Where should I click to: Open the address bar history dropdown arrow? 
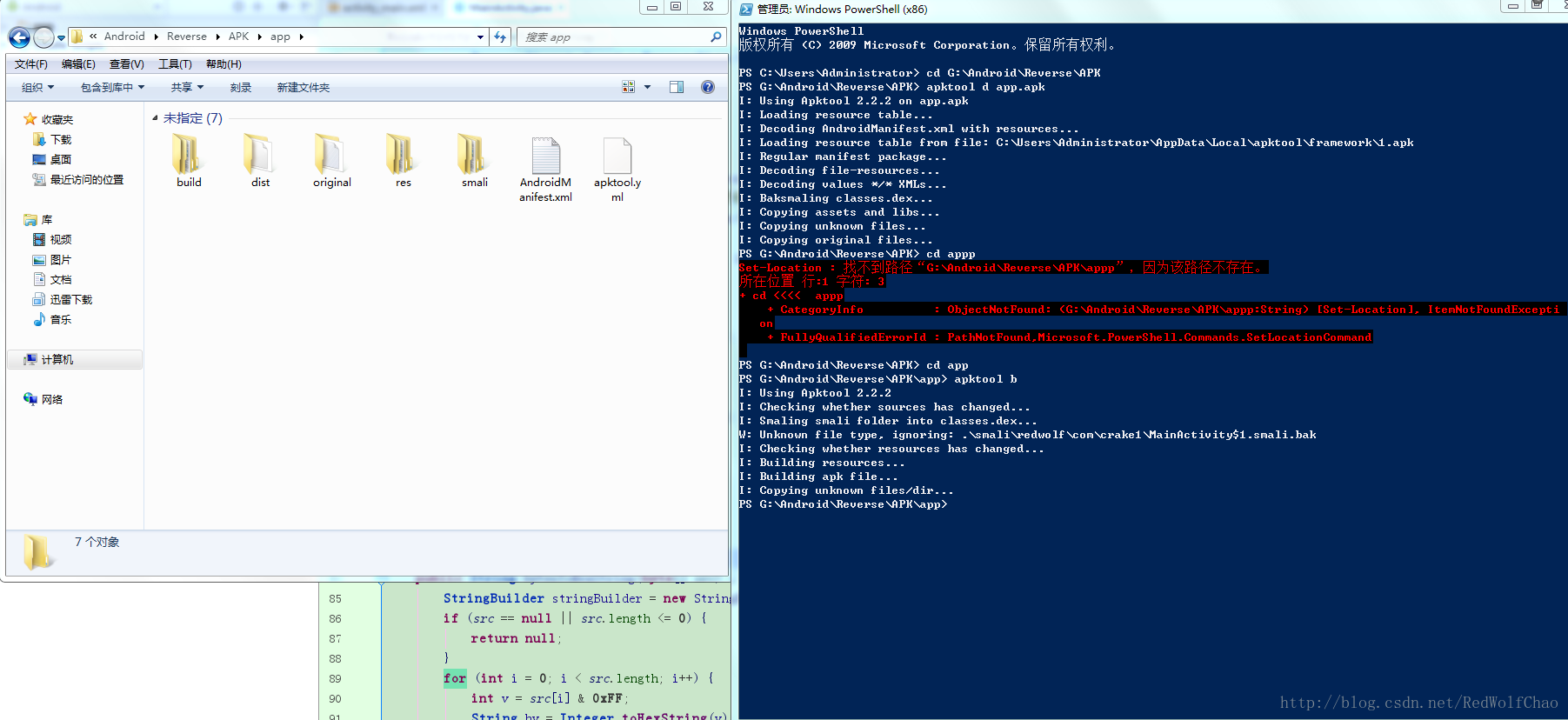480,37
